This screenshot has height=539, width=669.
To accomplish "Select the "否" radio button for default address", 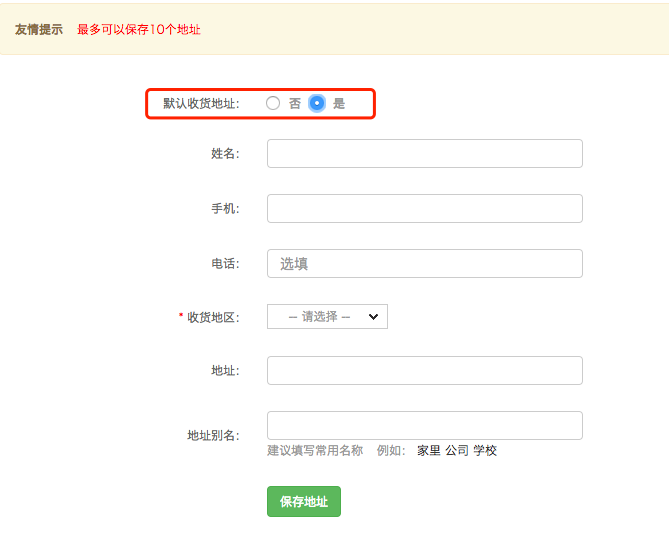I will (x=273, y=103).
